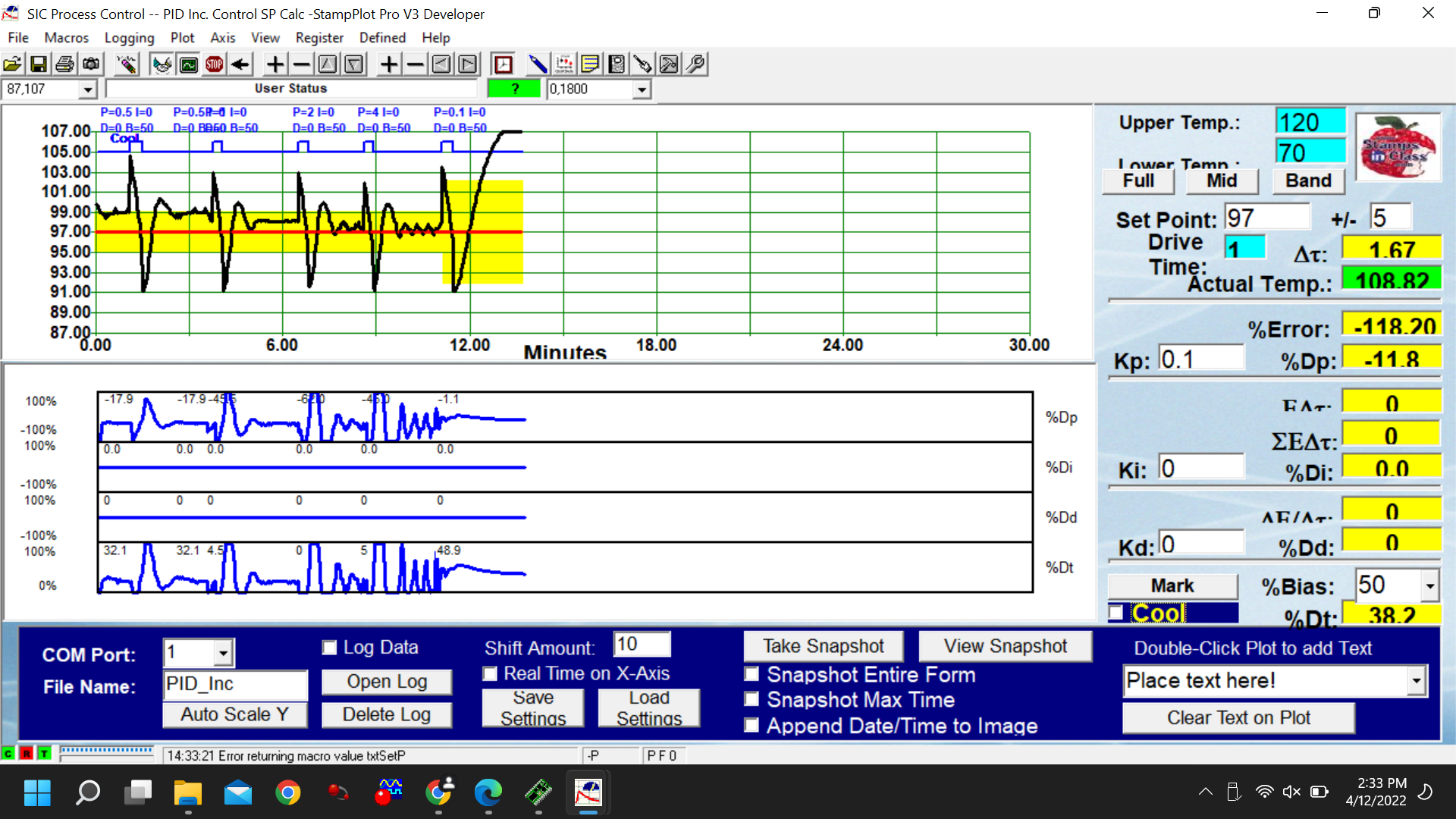Click Take Snapshot button
The image size is (1456, 819).
823,646
